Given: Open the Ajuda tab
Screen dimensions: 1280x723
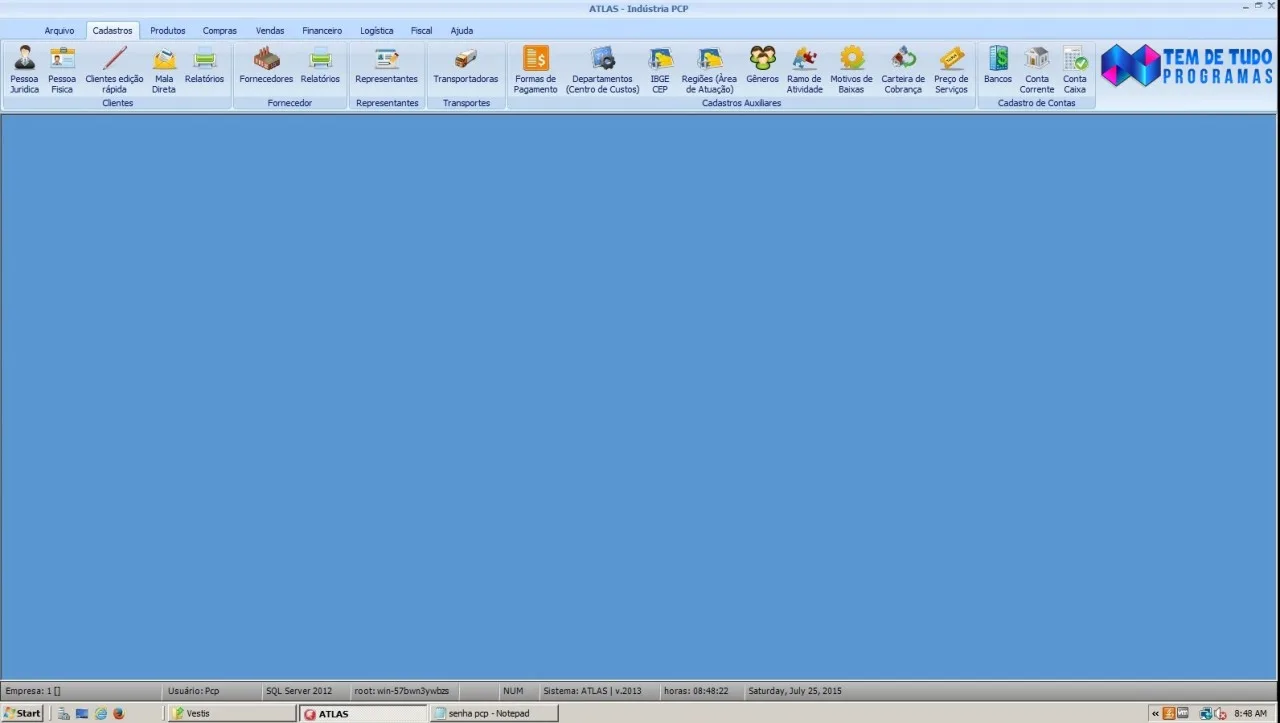Looking at the screenshot, I should (462, 31).
